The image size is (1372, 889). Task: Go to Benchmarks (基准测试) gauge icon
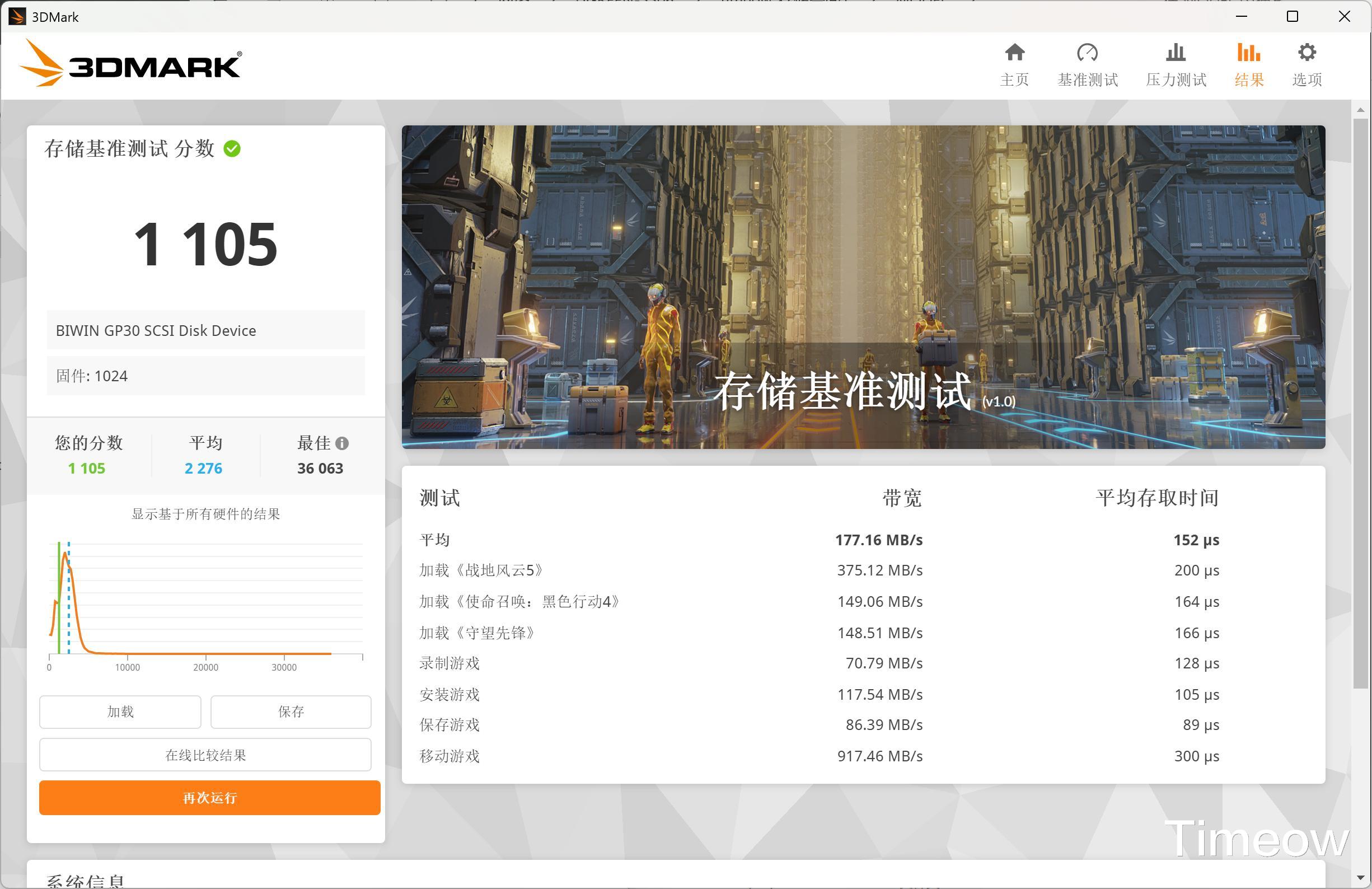1087,54
